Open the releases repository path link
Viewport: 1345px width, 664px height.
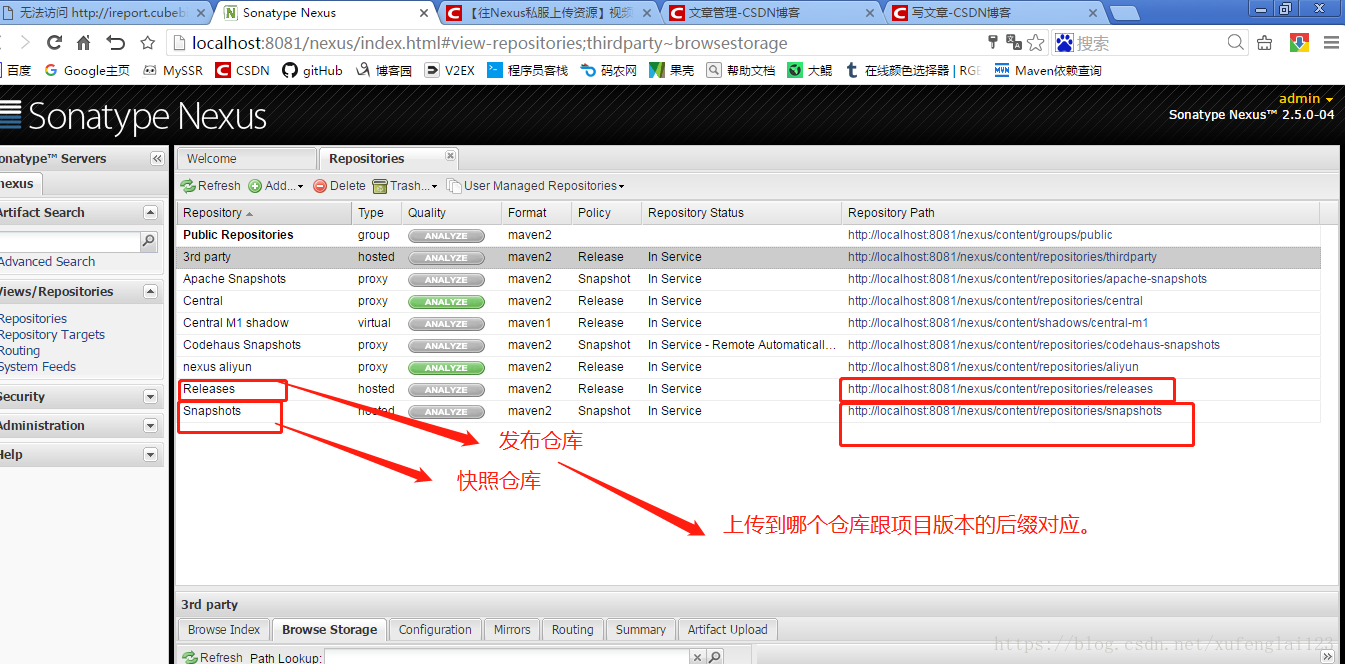tap(1000, 389)
